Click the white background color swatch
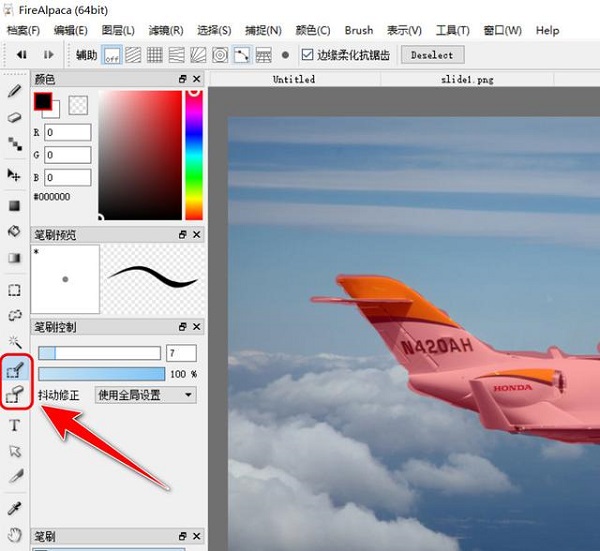 (x=54, y=112)
